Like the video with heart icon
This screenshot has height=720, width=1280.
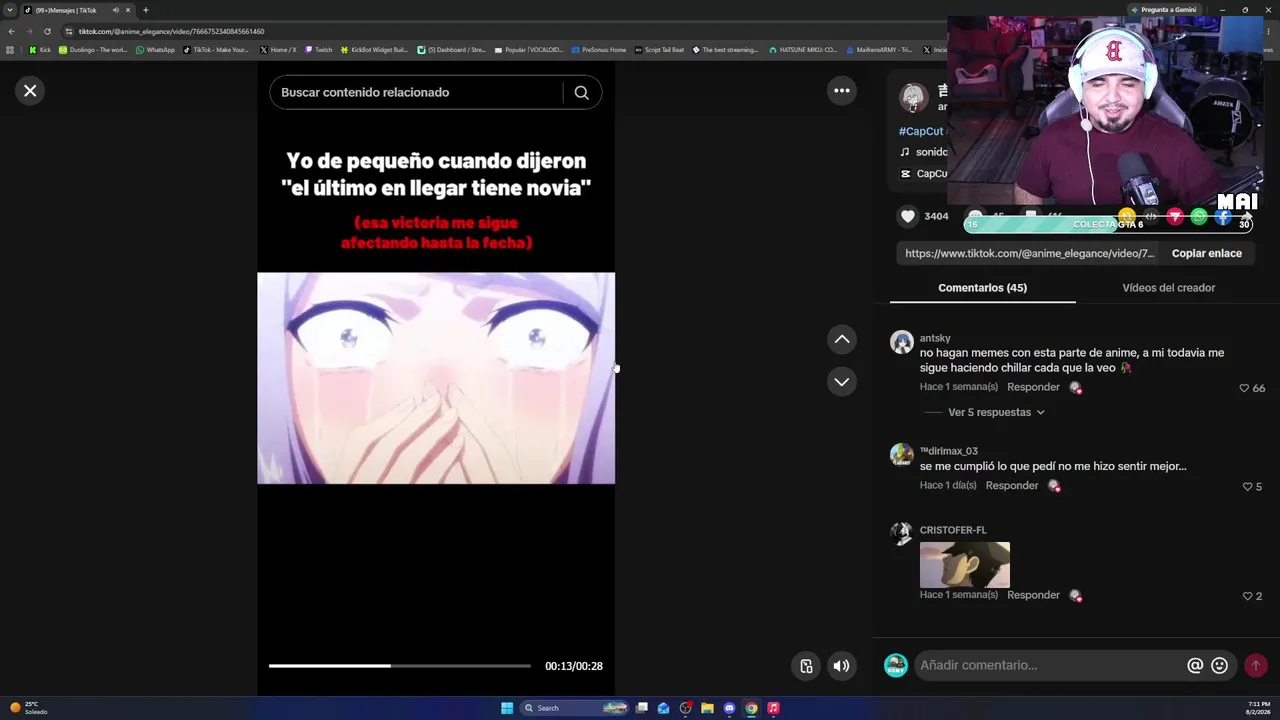(908, 216)
